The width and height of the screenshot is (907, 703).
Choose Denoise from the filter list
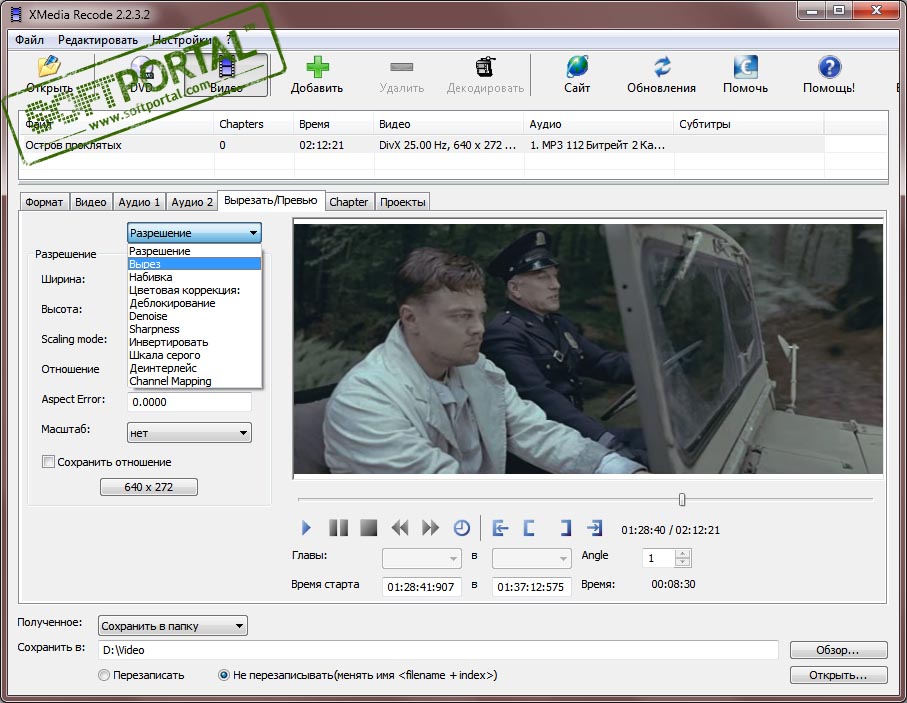click(x=194, y=316)
